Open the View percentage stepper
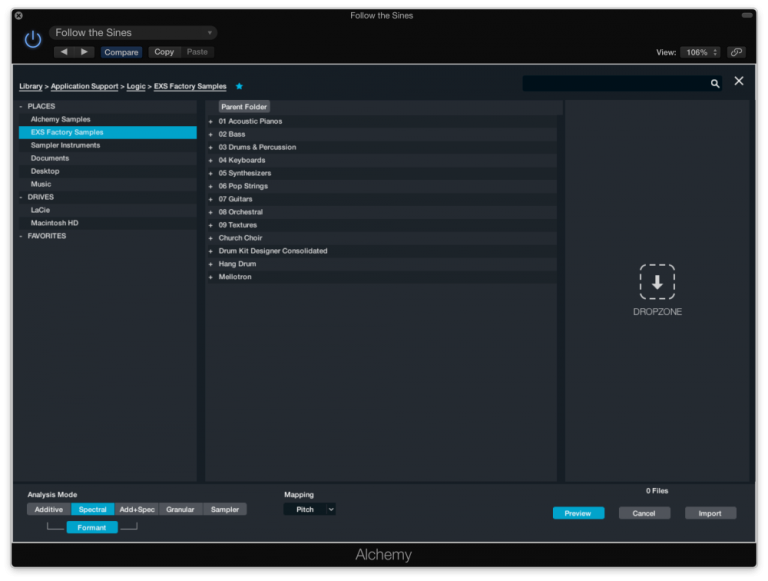This screenshot has height=581, width=768. 715,52
